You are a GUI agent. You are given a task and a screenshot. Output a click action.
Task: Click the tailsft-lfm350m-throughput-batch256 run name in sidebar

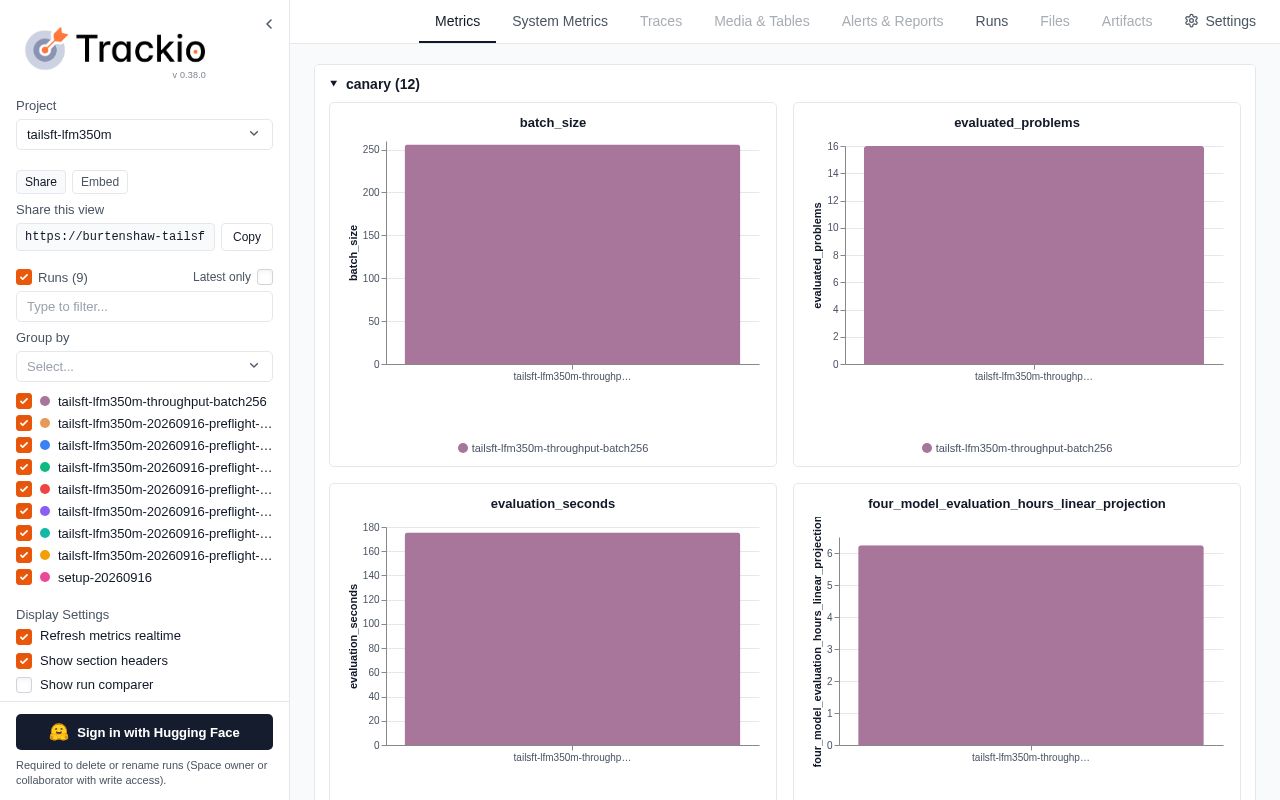pyautogui.click(x=162, y=401)
